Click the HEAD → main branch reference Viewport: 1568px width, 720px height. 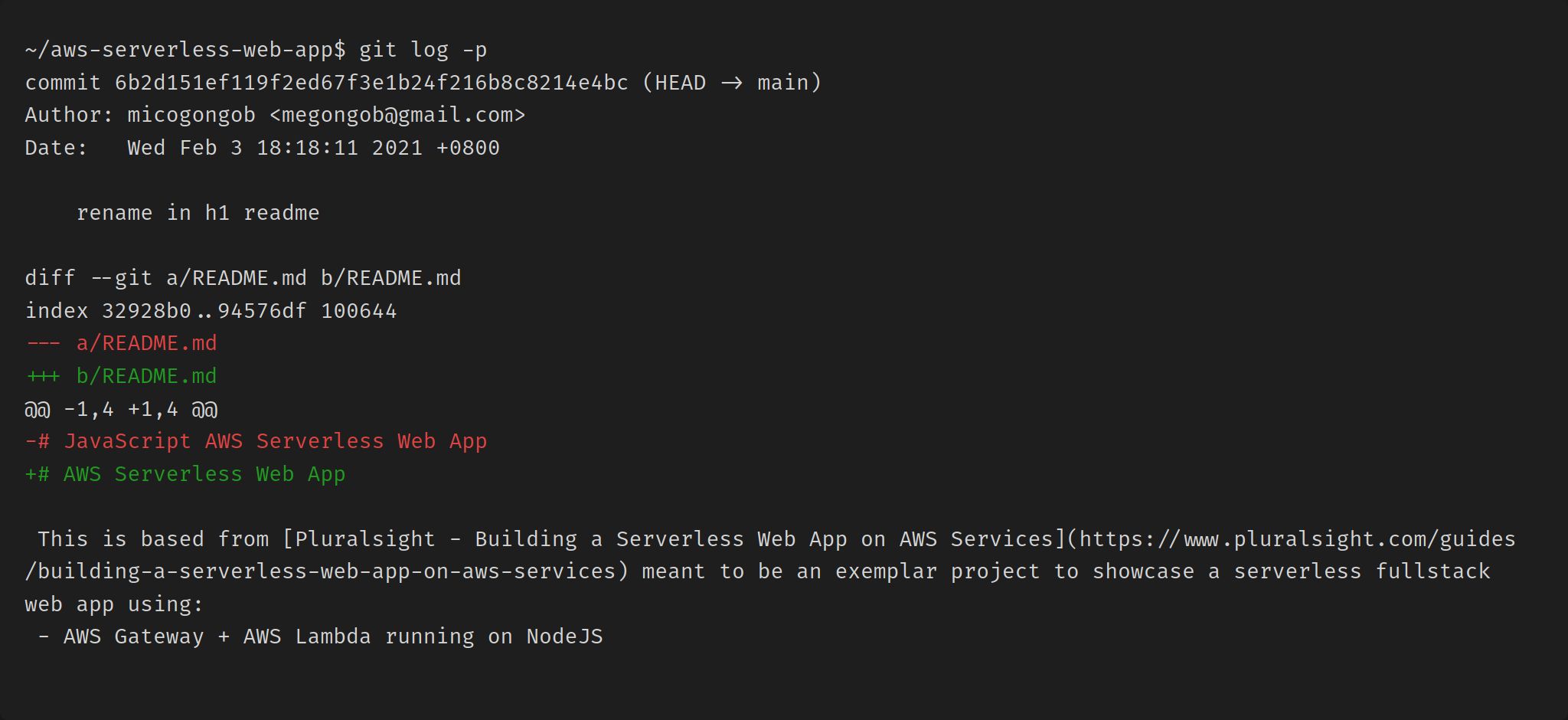pos(731,83)
